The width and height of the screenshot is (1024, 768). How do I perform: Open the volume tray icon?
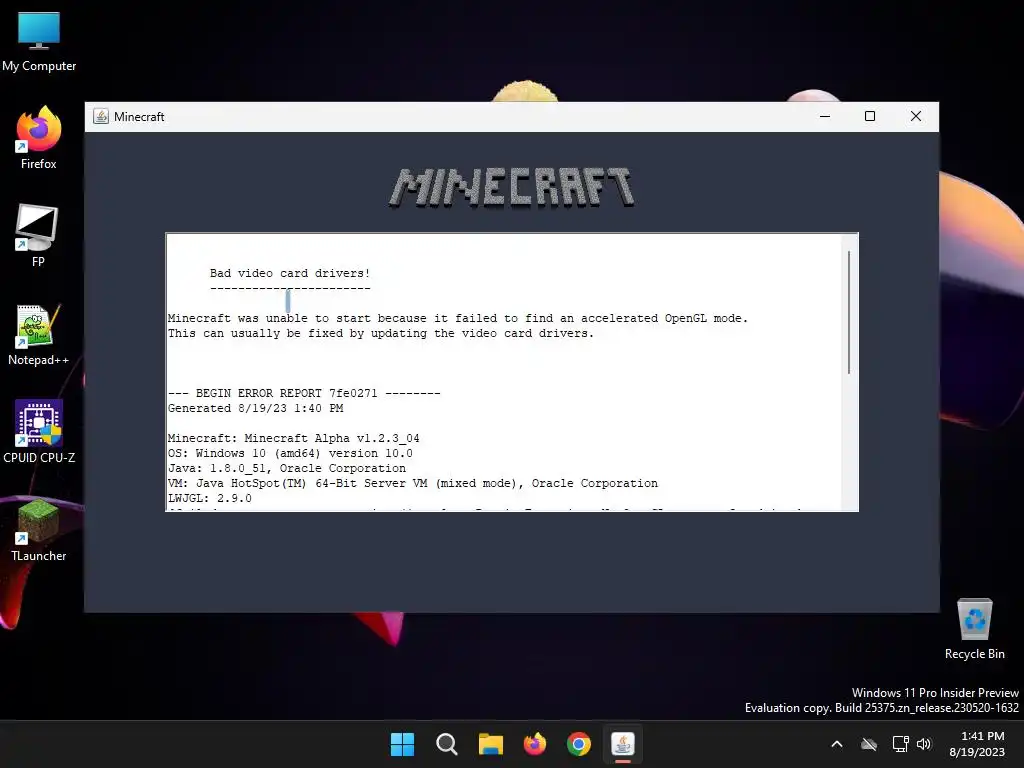[923, 744]
